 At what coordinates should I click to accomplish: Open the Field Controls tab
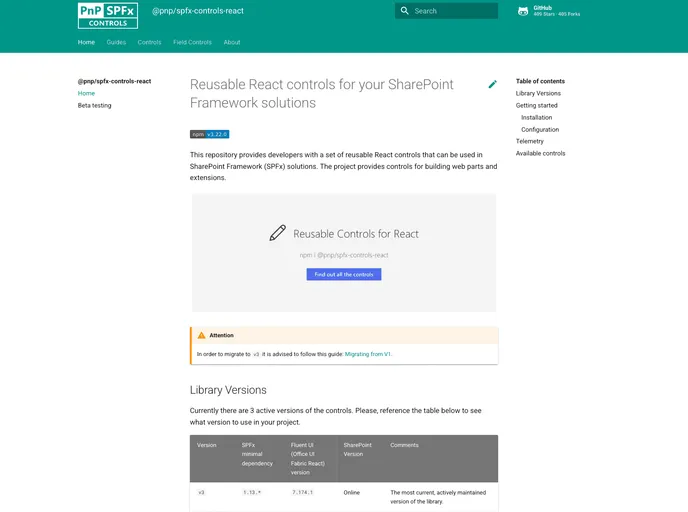pyautogui.click(x=192, y=42)
